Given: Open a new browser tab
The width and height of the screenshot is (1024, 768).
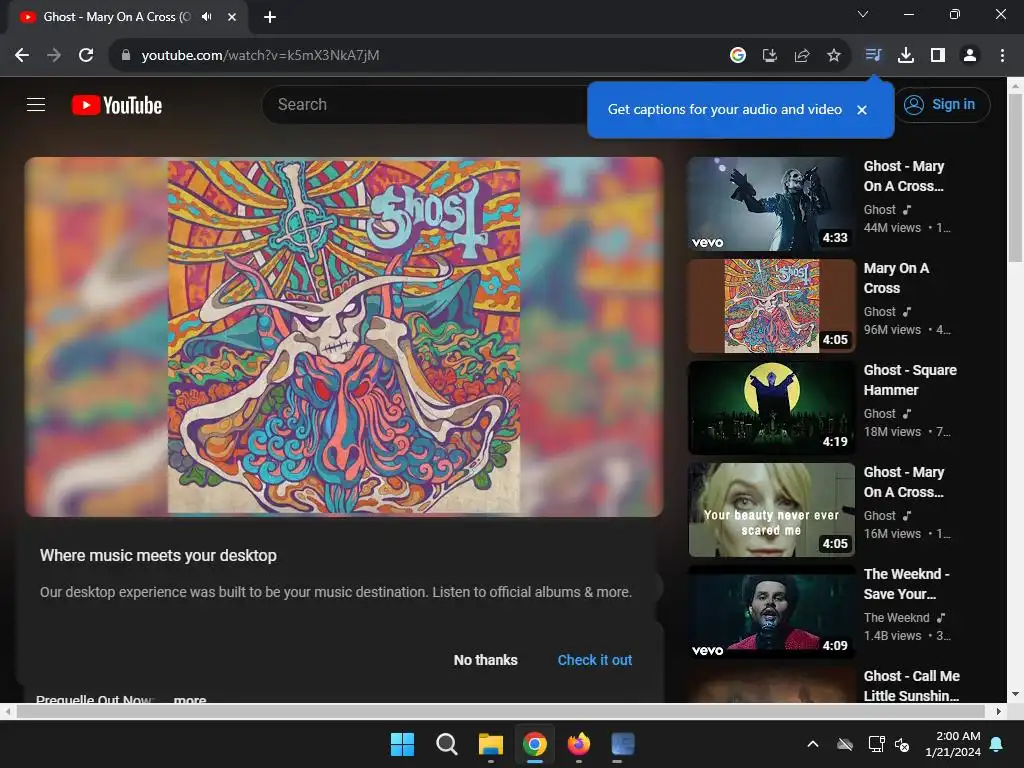Looking at the screenshot, I should point(270,17).
